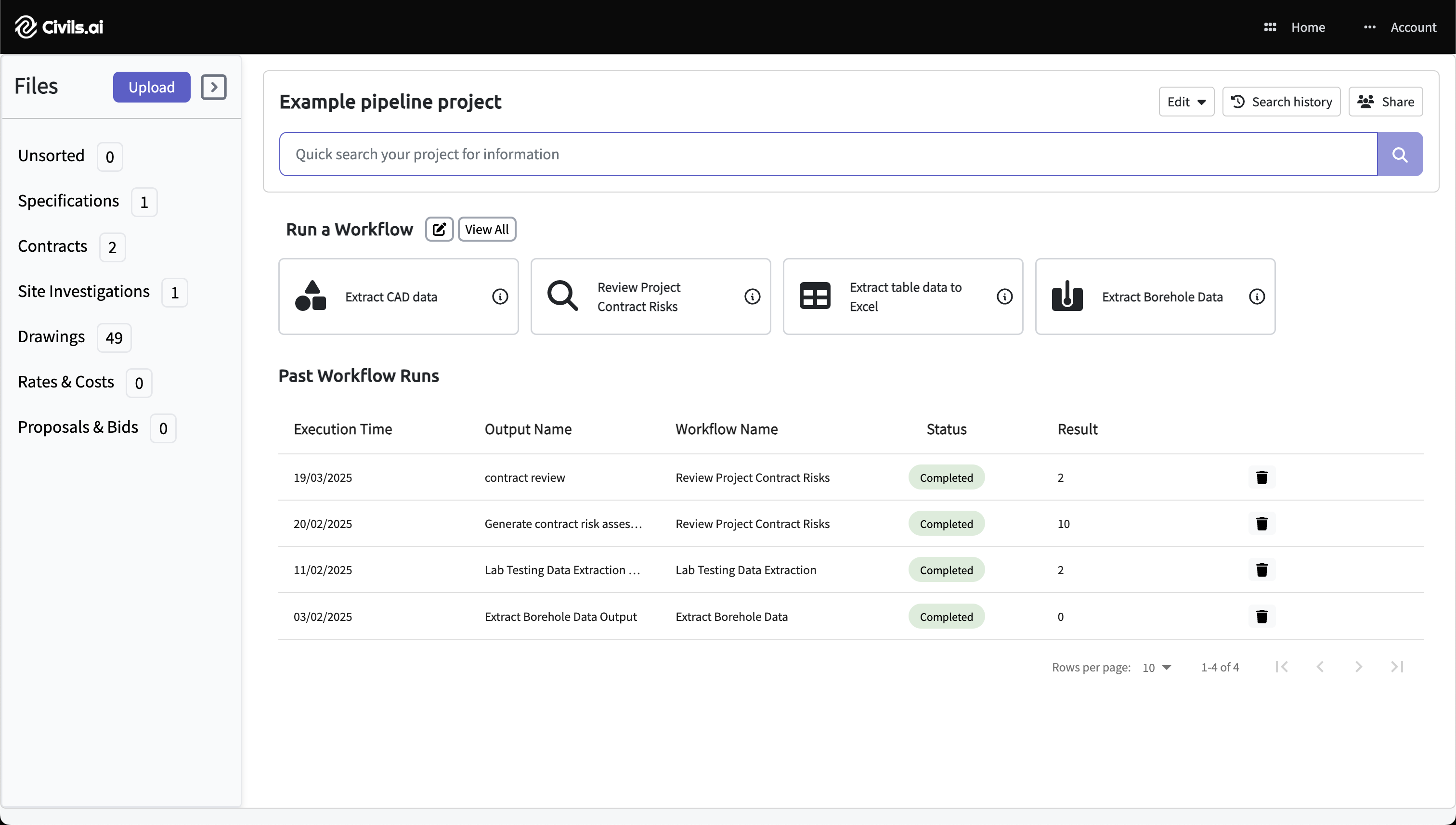Go to last page of workflow runs
The image size is (1456, 825).
[x=1397, y=667]
